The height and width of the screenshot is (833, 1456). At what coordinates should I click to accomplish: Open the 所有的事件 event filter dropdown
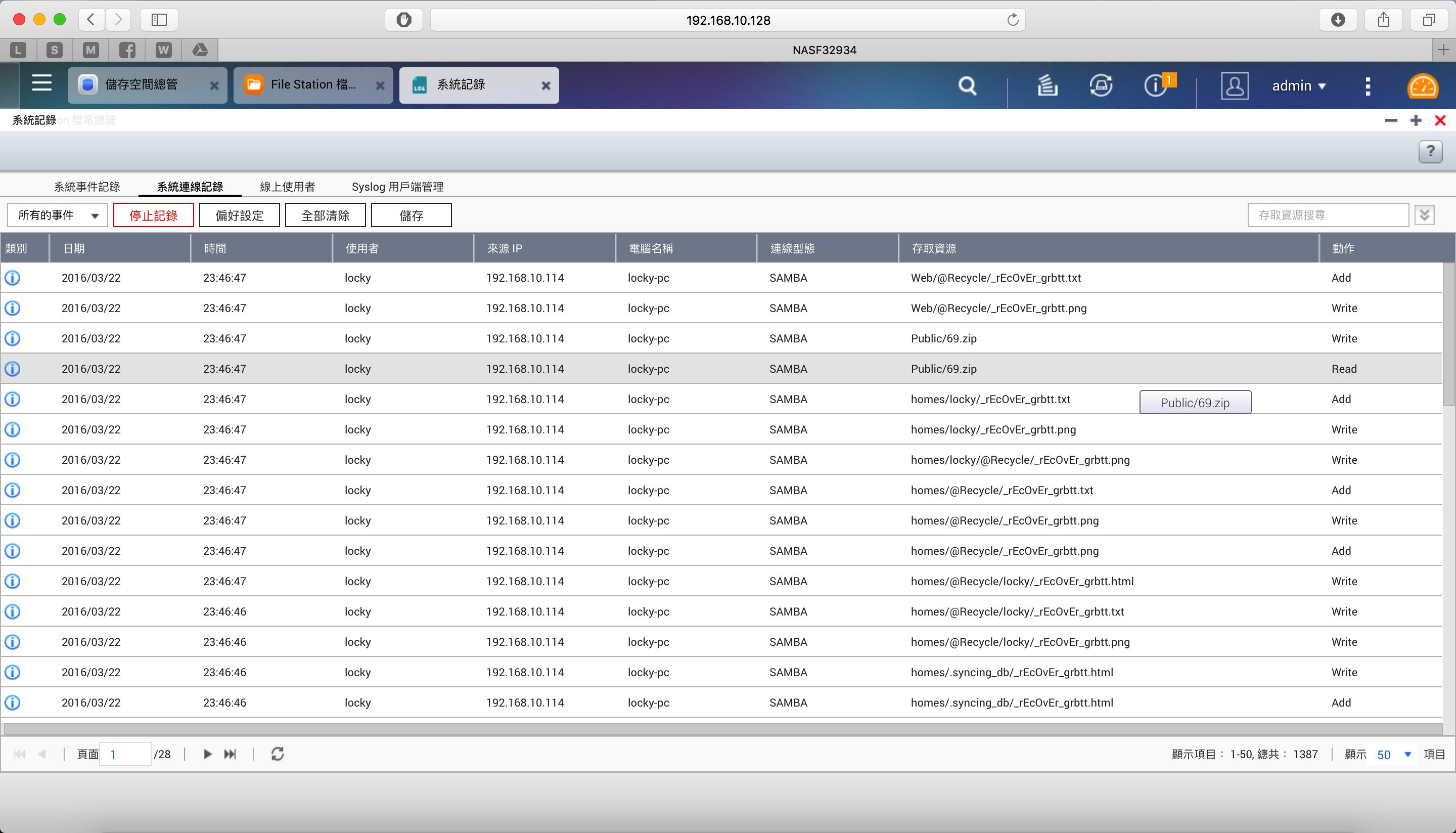pos(57,215)
